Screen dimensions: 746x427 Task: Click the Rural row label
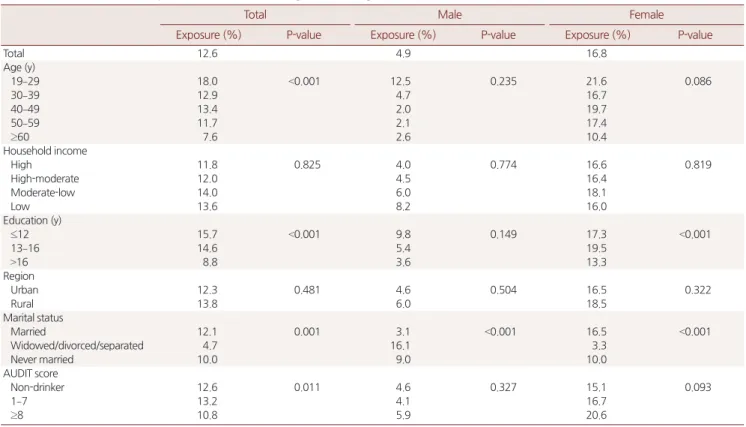(x=22, y=303)
